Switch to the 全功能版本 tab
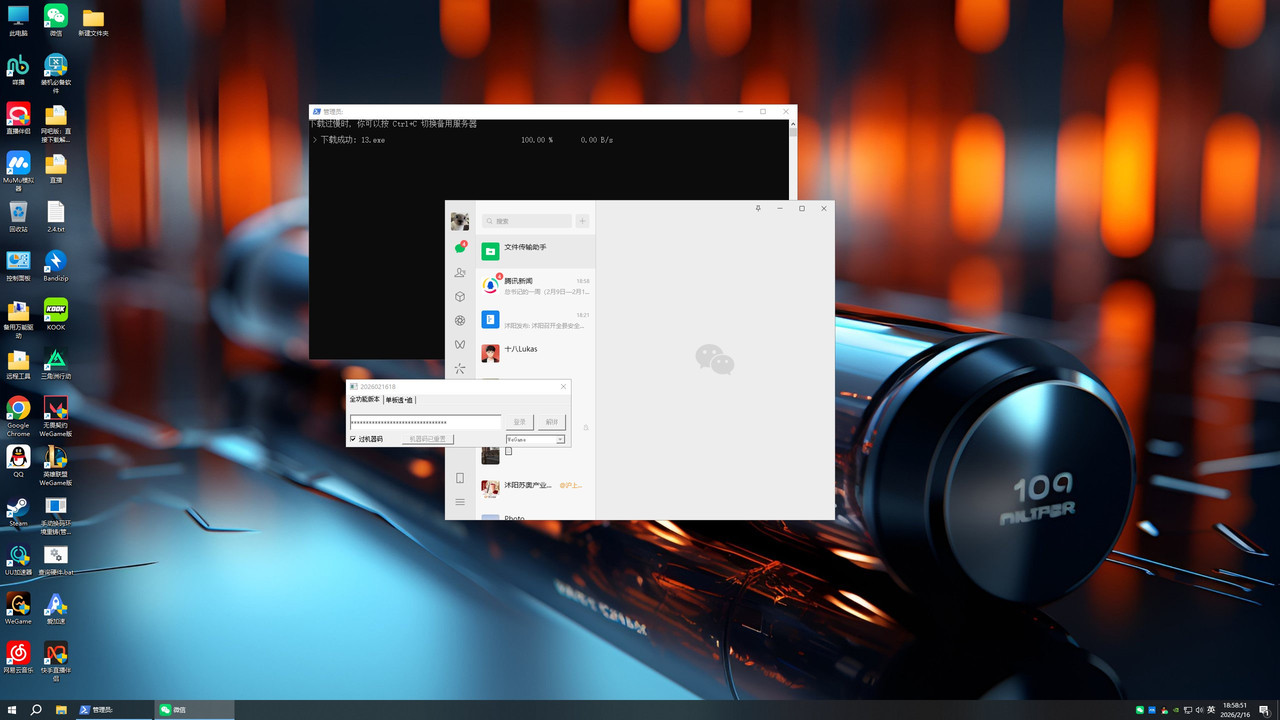The height and width of the screenshot is (720, 1280). coord(364,400)
